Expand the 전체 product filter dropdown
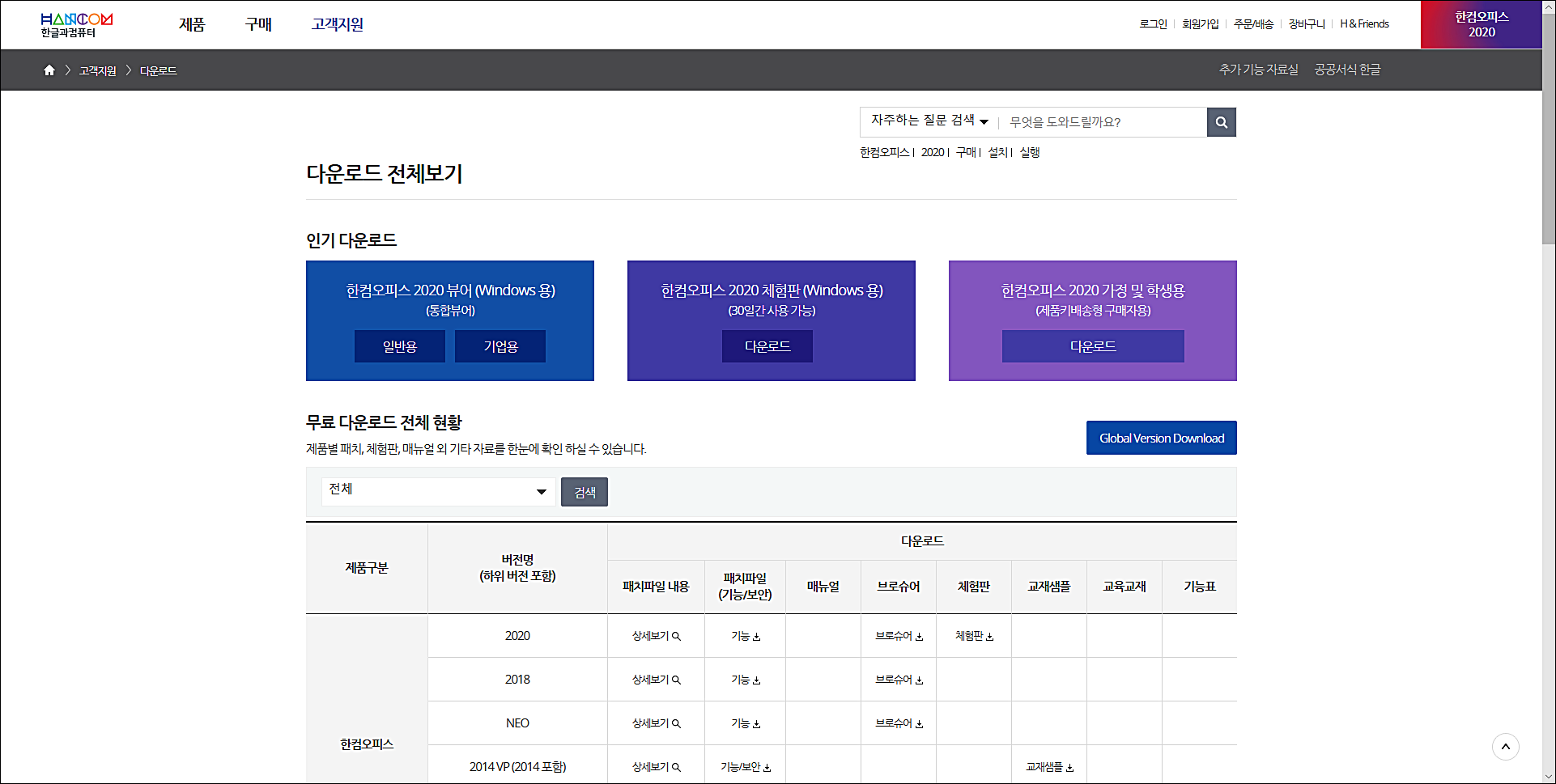 [438, 492]
